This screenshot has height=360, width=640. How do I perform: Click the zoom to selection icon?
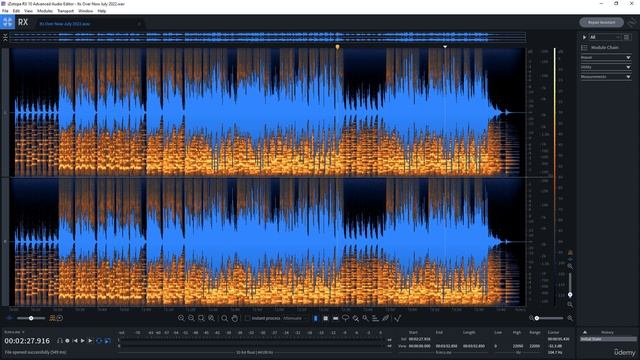click(201, 318)
